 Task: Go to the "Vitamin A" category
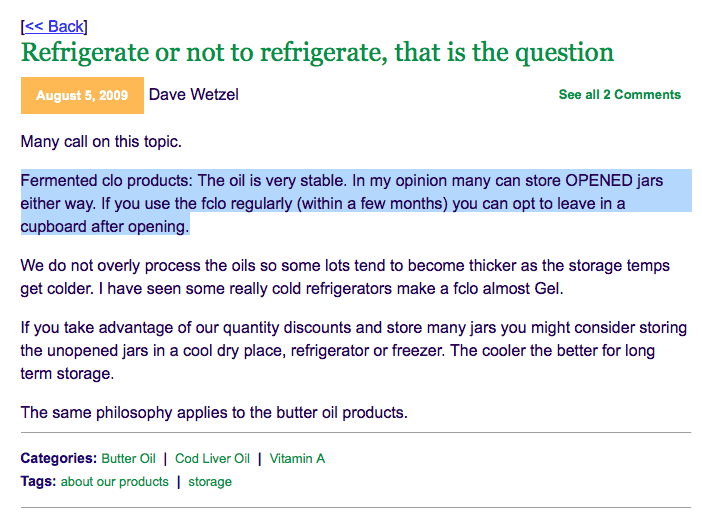pos(297,459)
